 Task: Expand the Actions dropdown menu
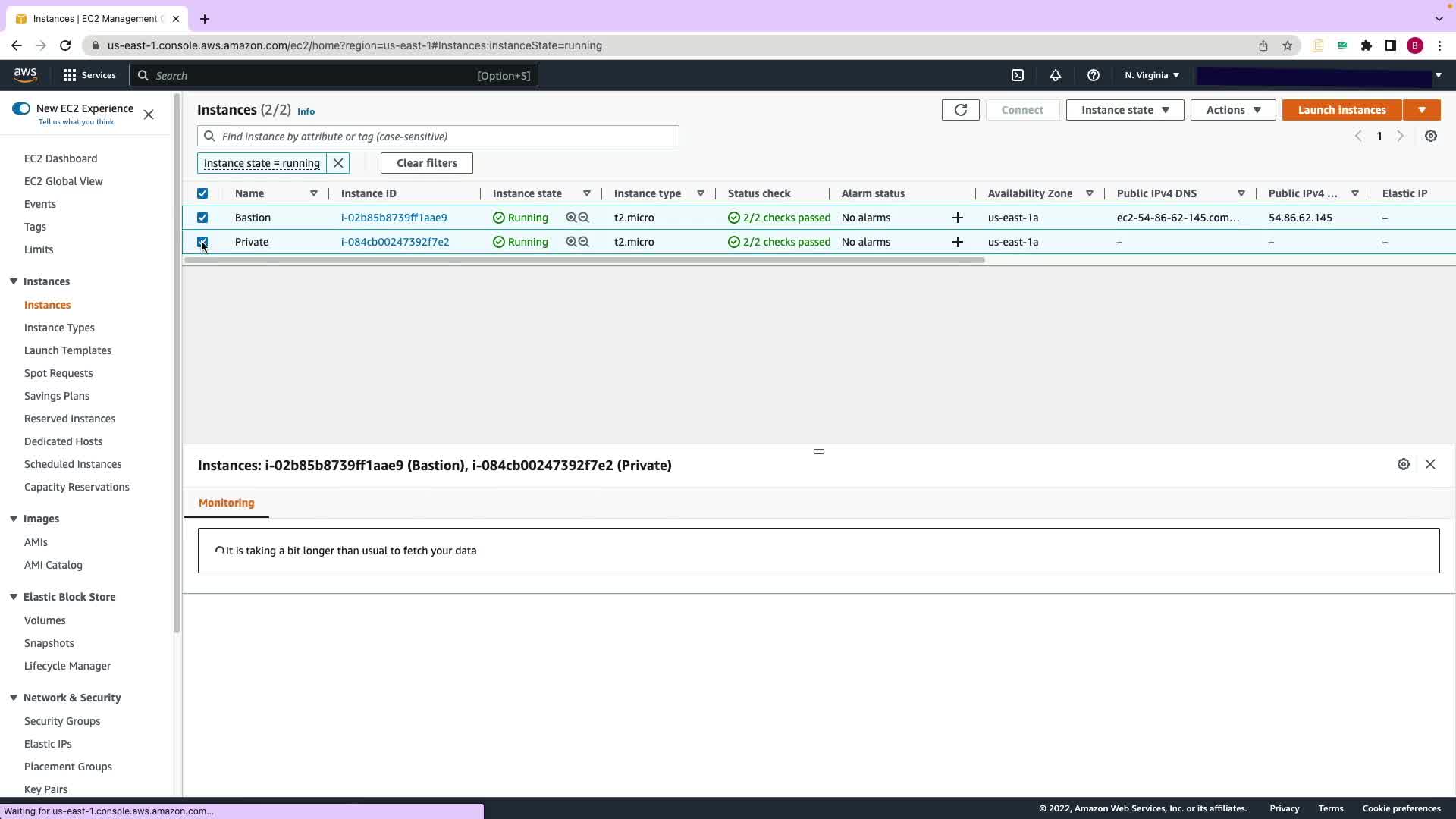pos(1232,110)
